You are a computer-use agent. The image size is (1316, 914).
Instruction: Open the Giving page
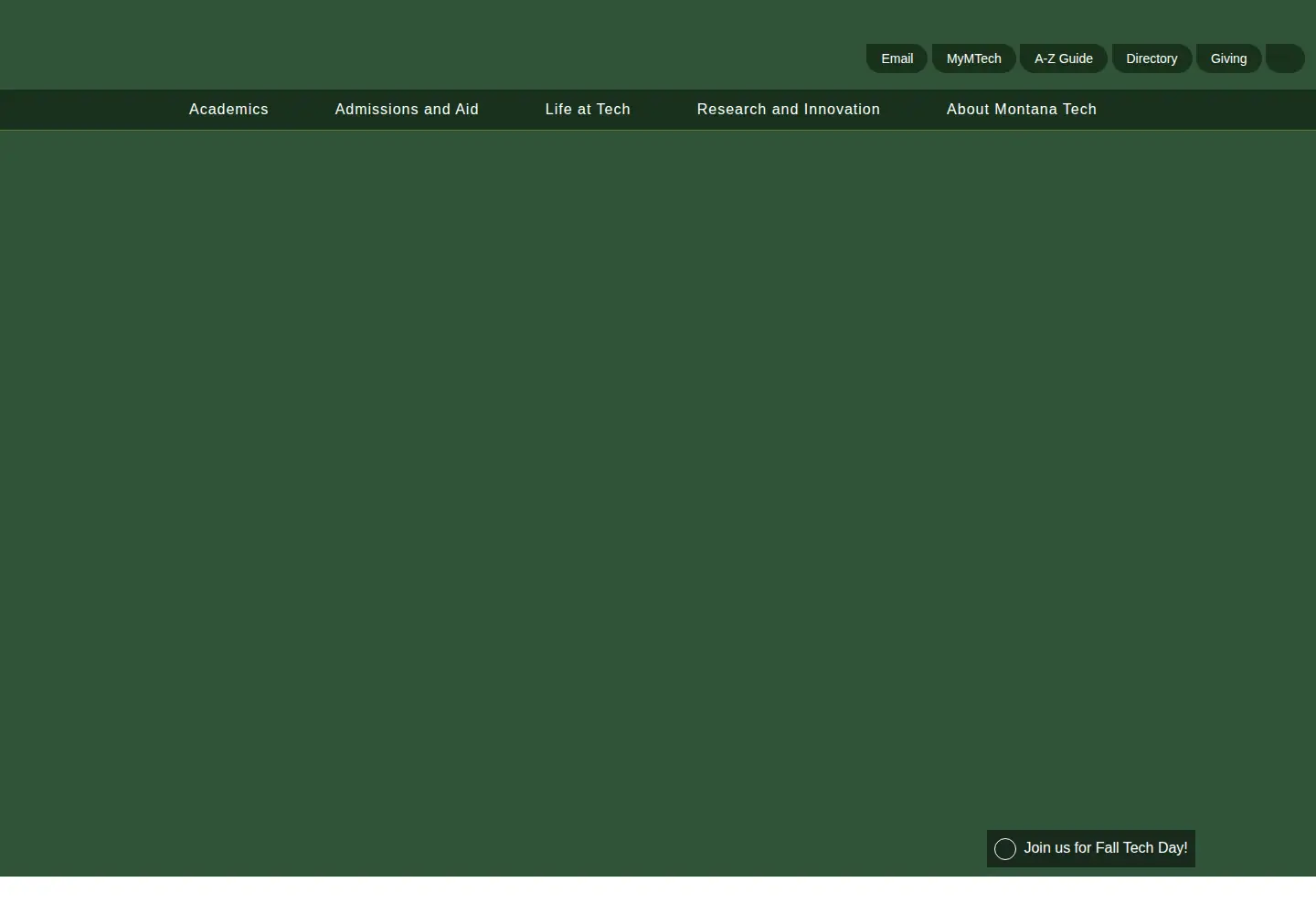pyautogui.click(x=1228, y=58)
